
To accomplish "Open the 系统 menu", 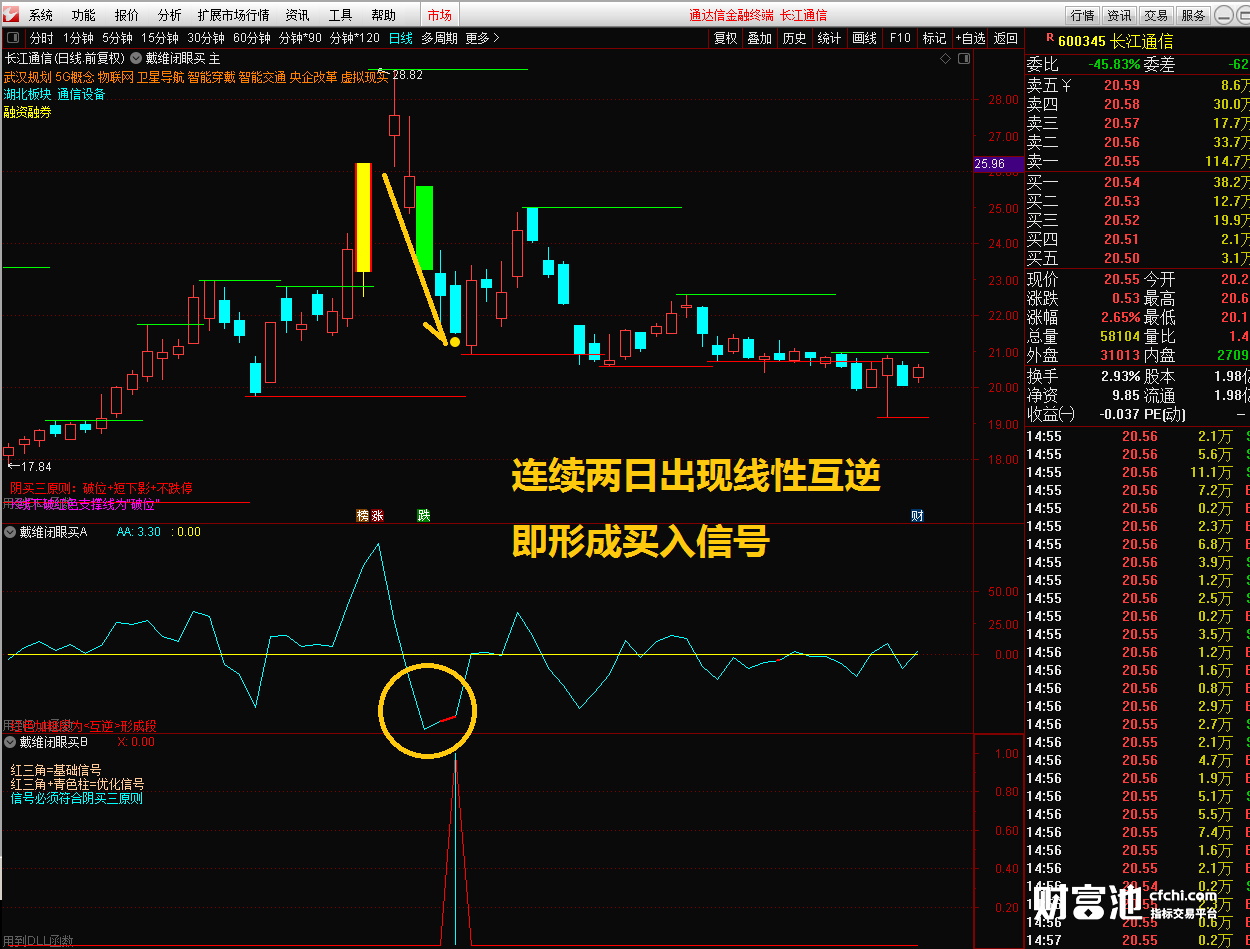I will pyautogui.click(x=41, y=15).
